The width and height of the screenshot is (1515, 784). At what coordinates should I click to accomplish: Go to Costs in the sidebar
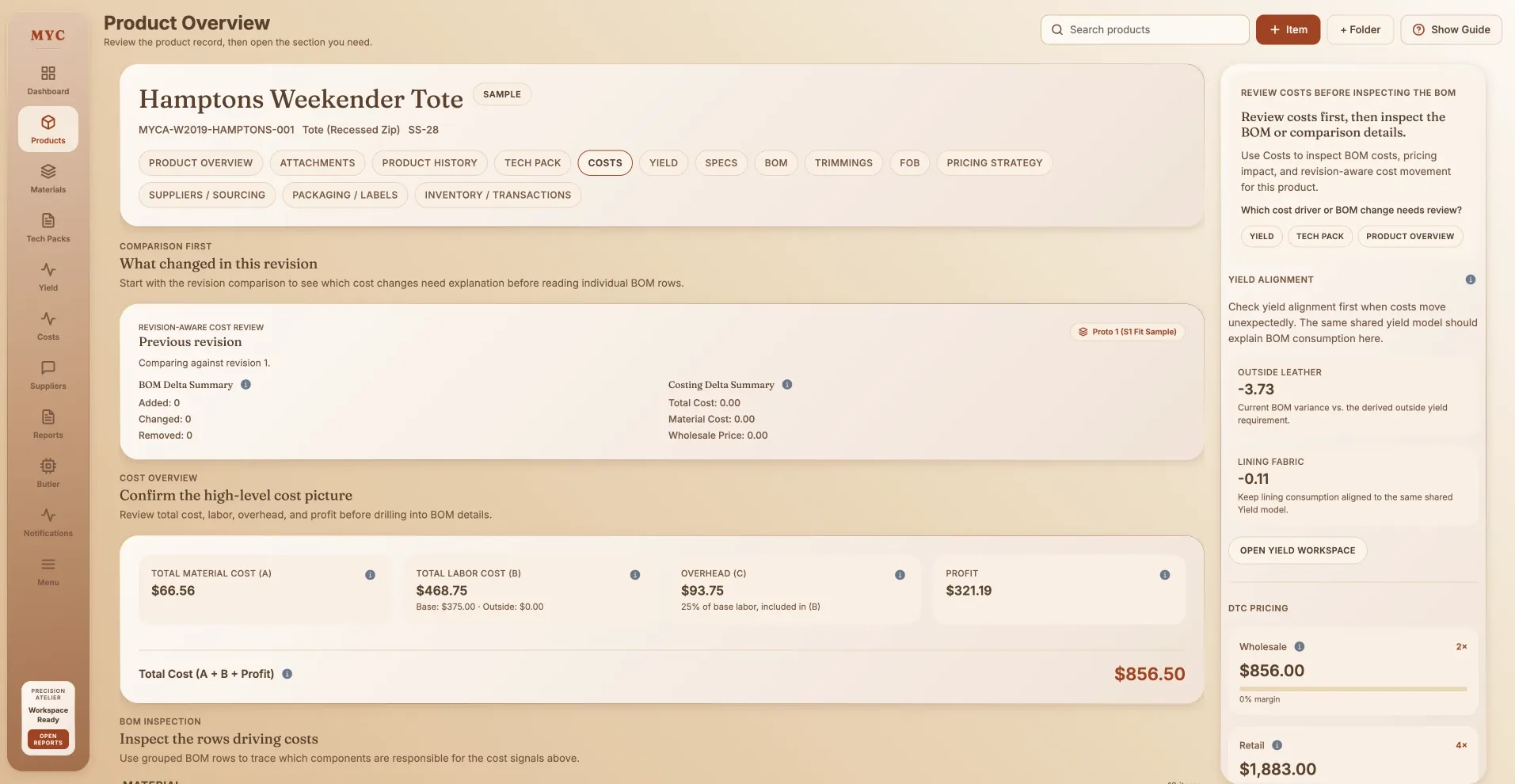[48, 325]
